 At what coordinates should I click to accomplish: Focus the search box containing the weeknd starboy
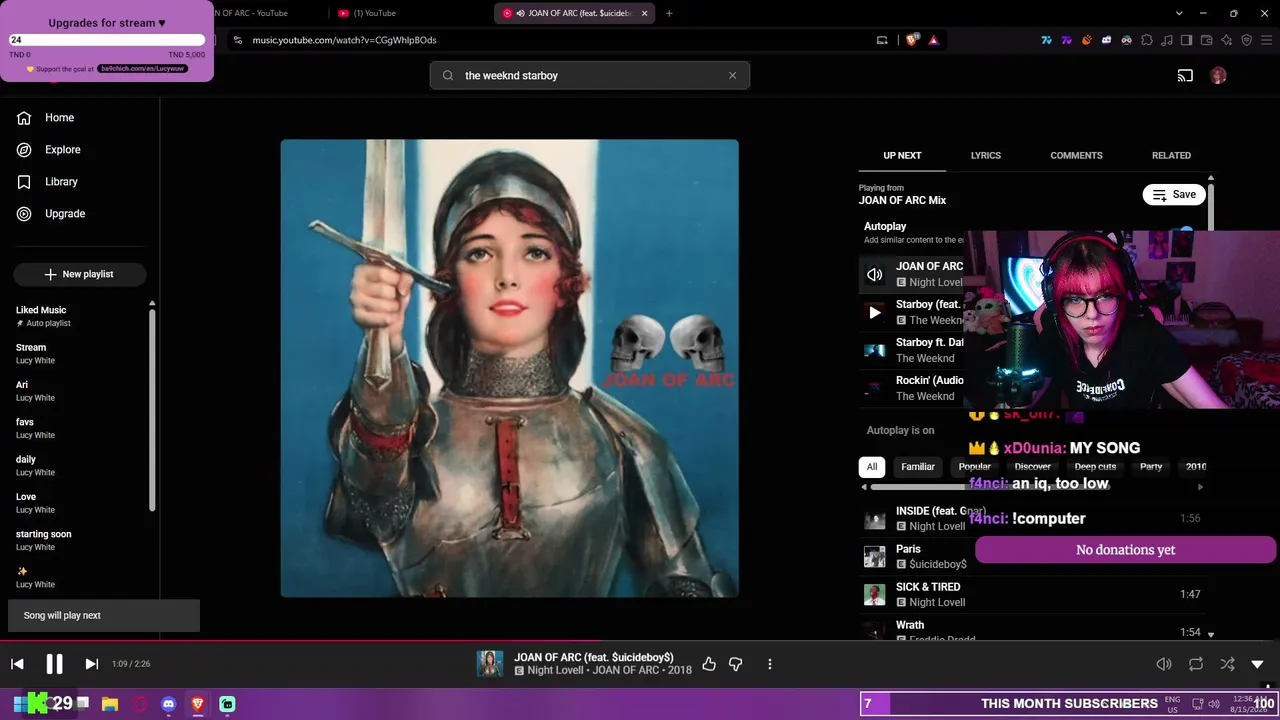click(x=590, y=76)
